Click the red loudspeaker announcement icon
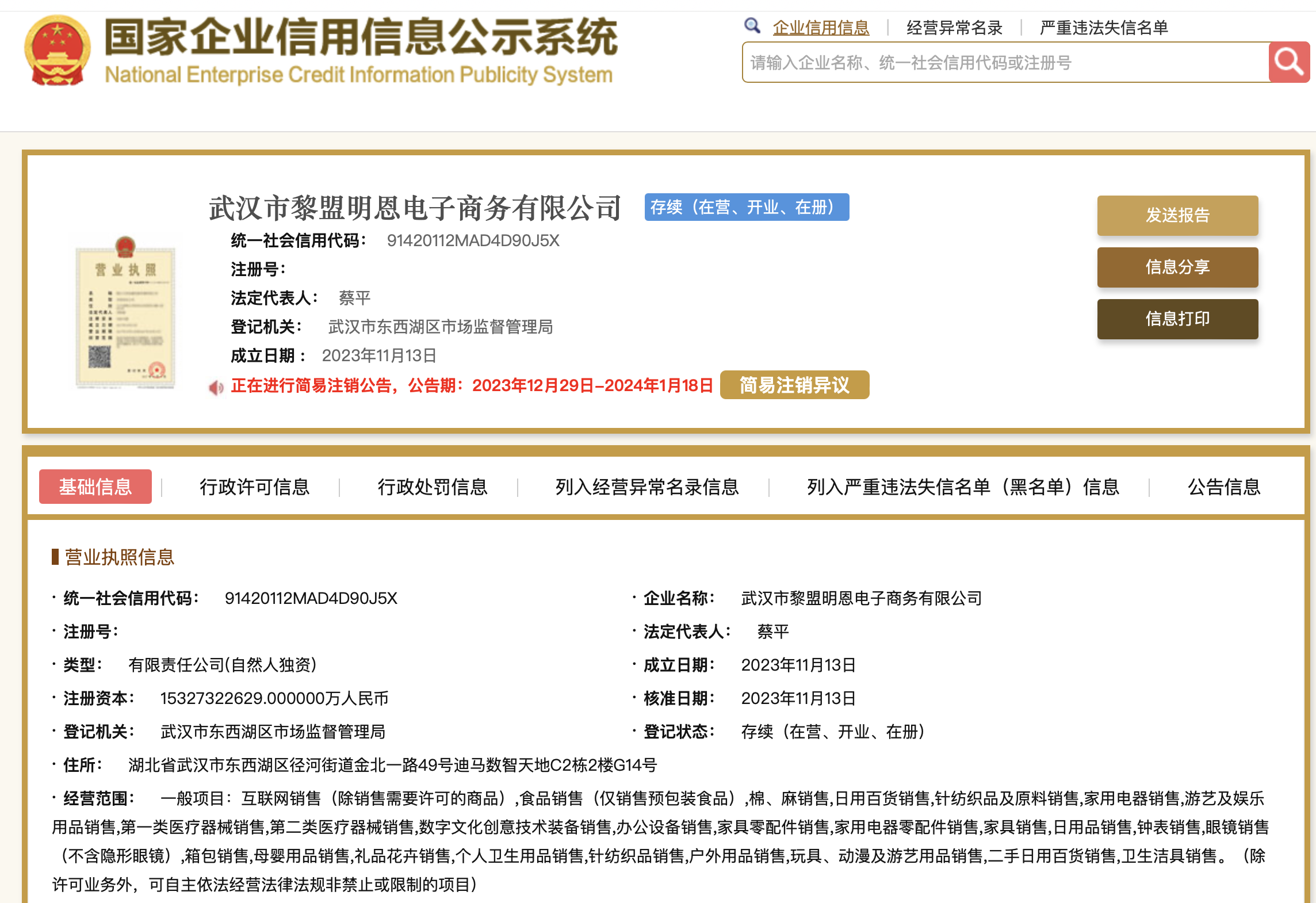1316x903 pixels. coord(216,387)
